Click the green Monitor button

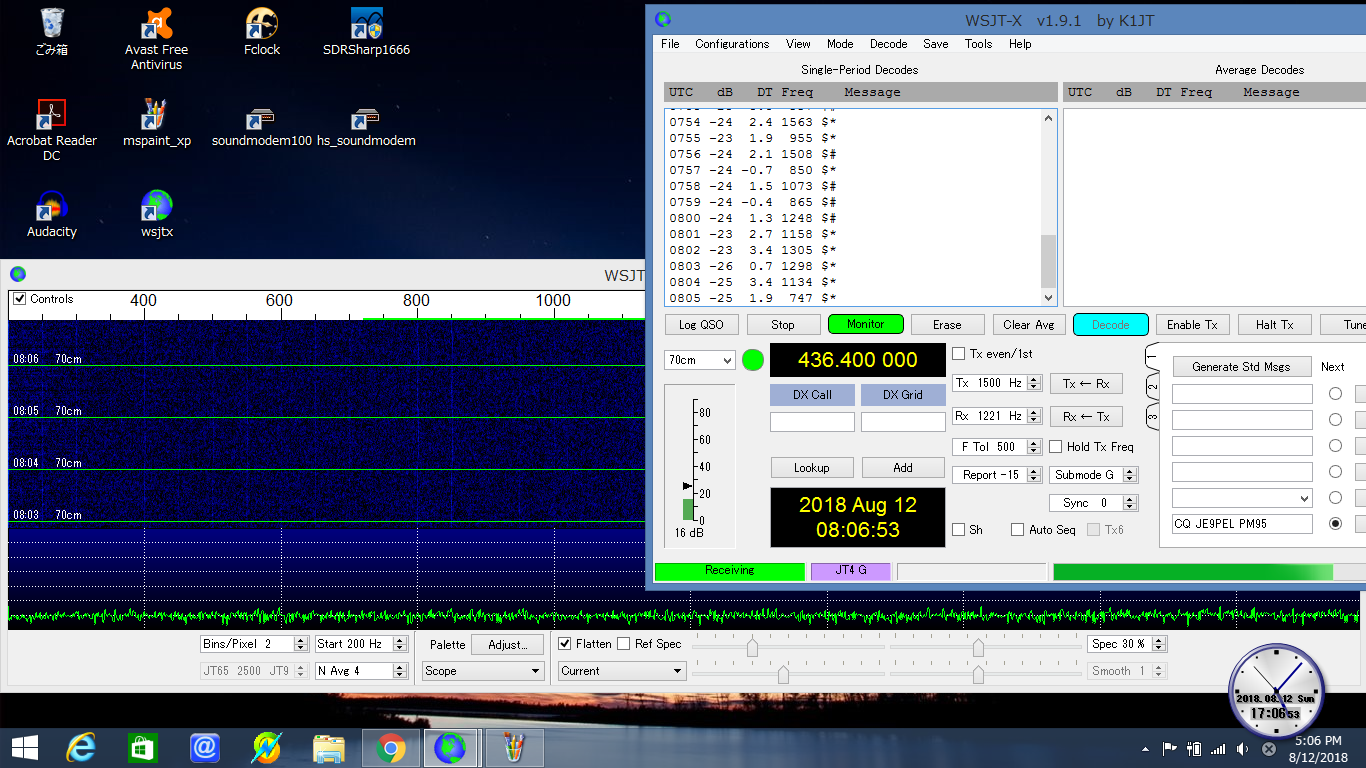866,324
